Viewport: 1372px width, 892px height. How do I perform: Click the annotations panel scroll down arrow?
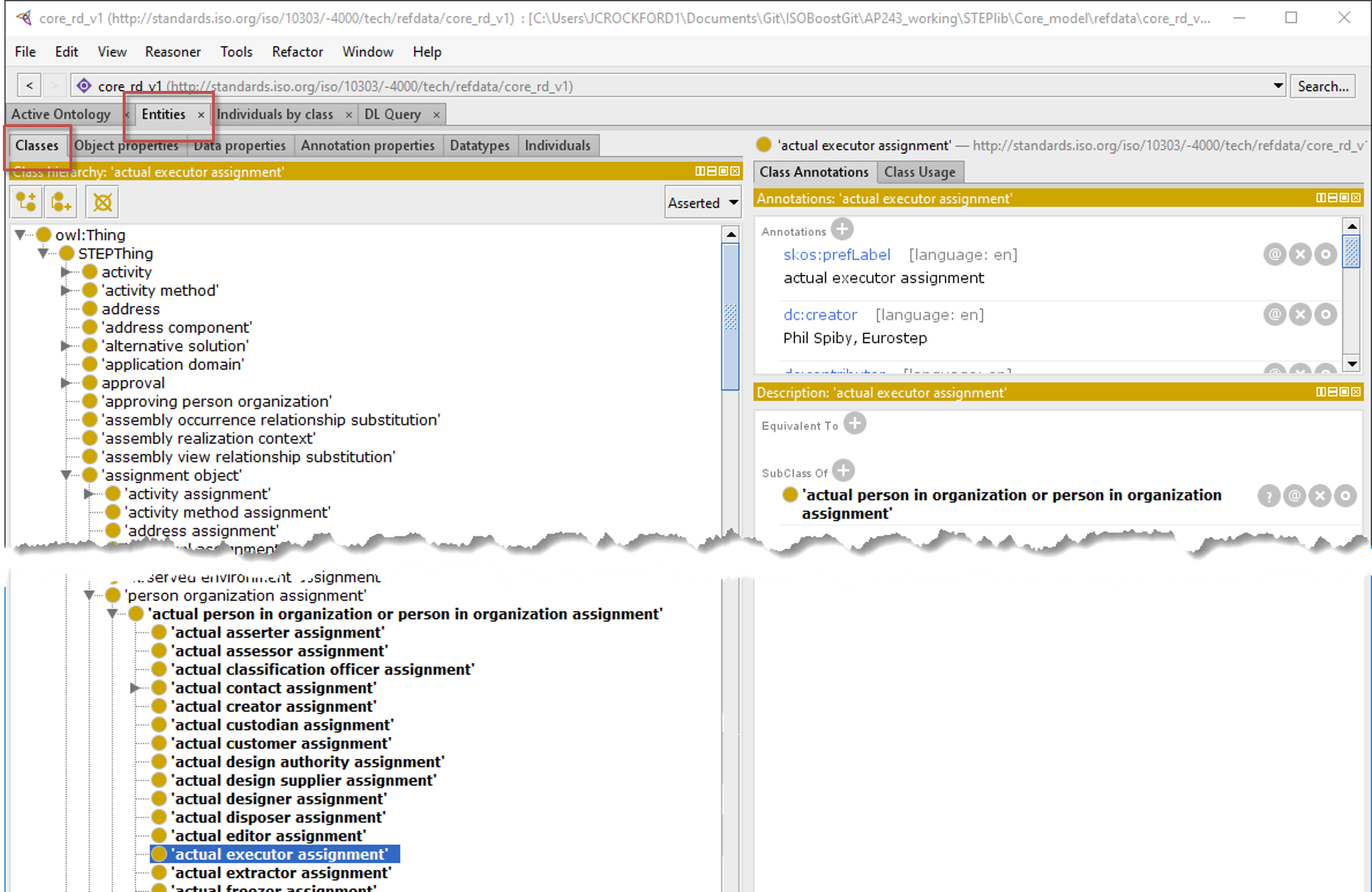tap(1351, 364)
